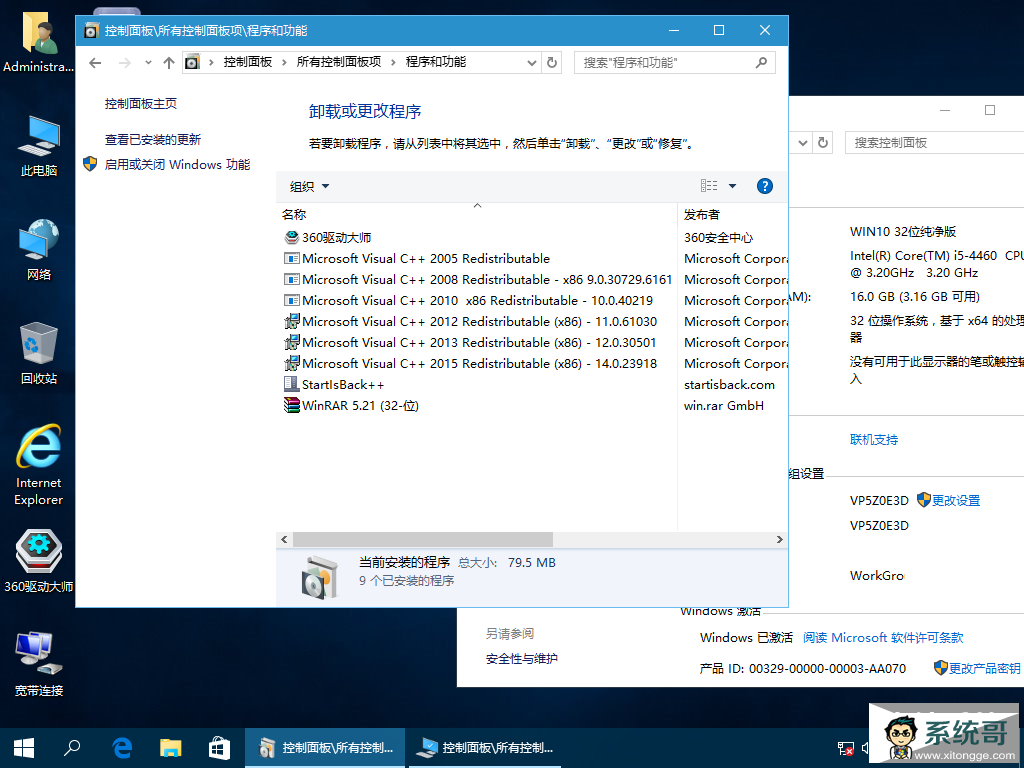Image resolution: width=1024 pixels, height=768 pixels.
Task: Open 启用或关闭 Windows 功能 link
Action: (177, 165)
